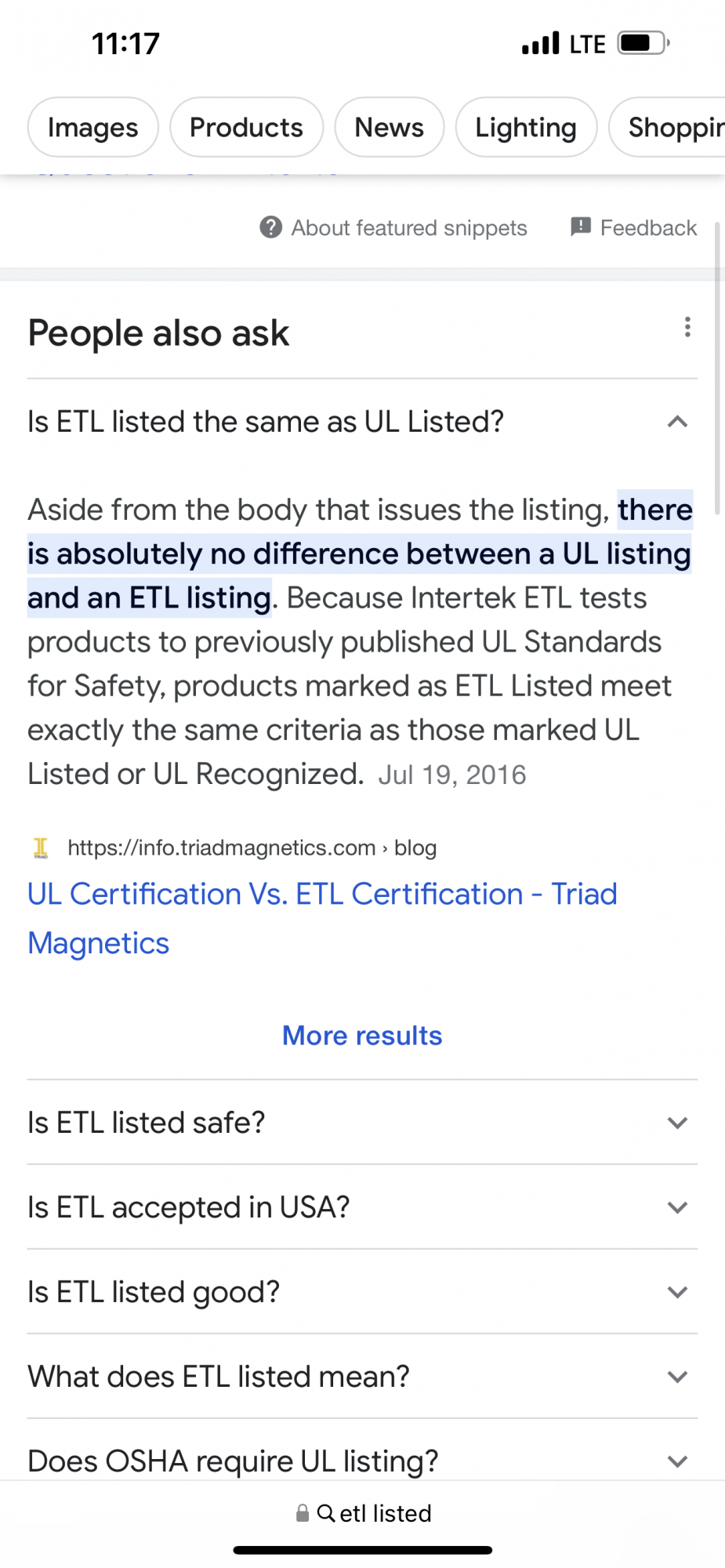Tap the LTE signal bars indicator

(541, 43)
